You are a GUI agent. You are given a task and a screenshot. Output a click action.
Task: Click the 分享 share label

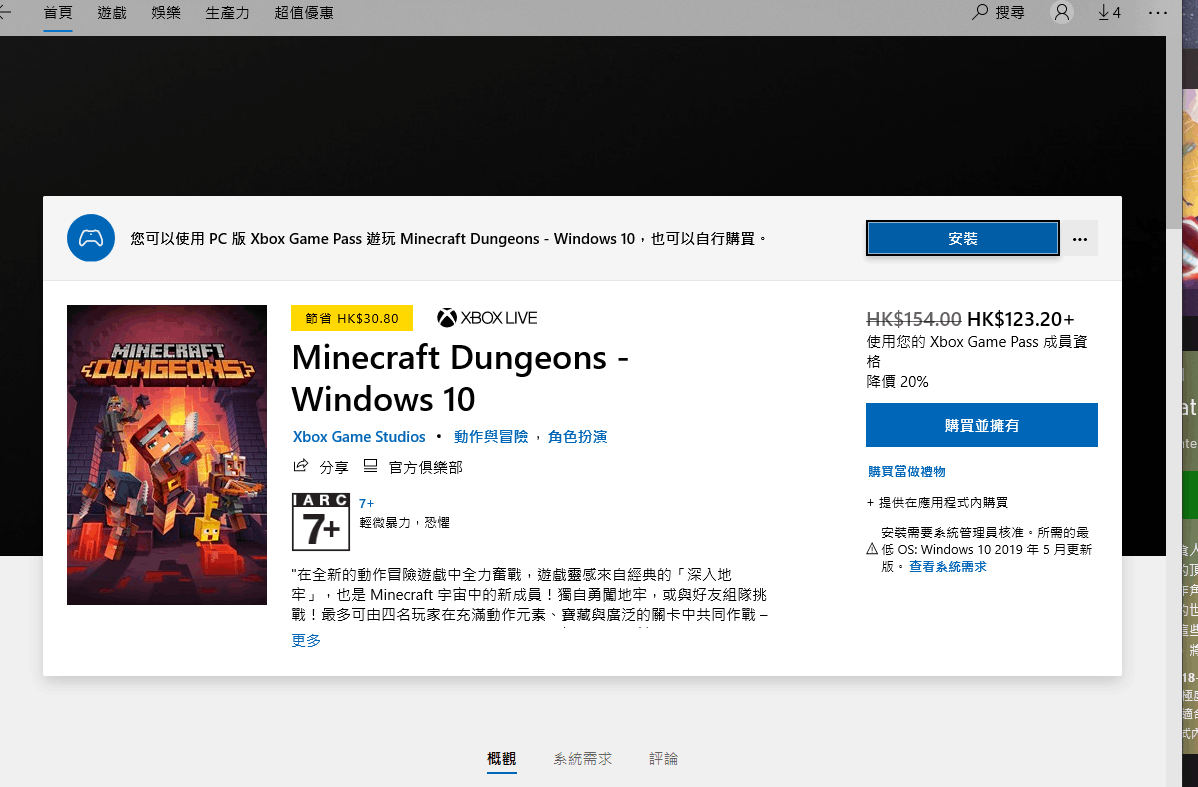(334, 467)
